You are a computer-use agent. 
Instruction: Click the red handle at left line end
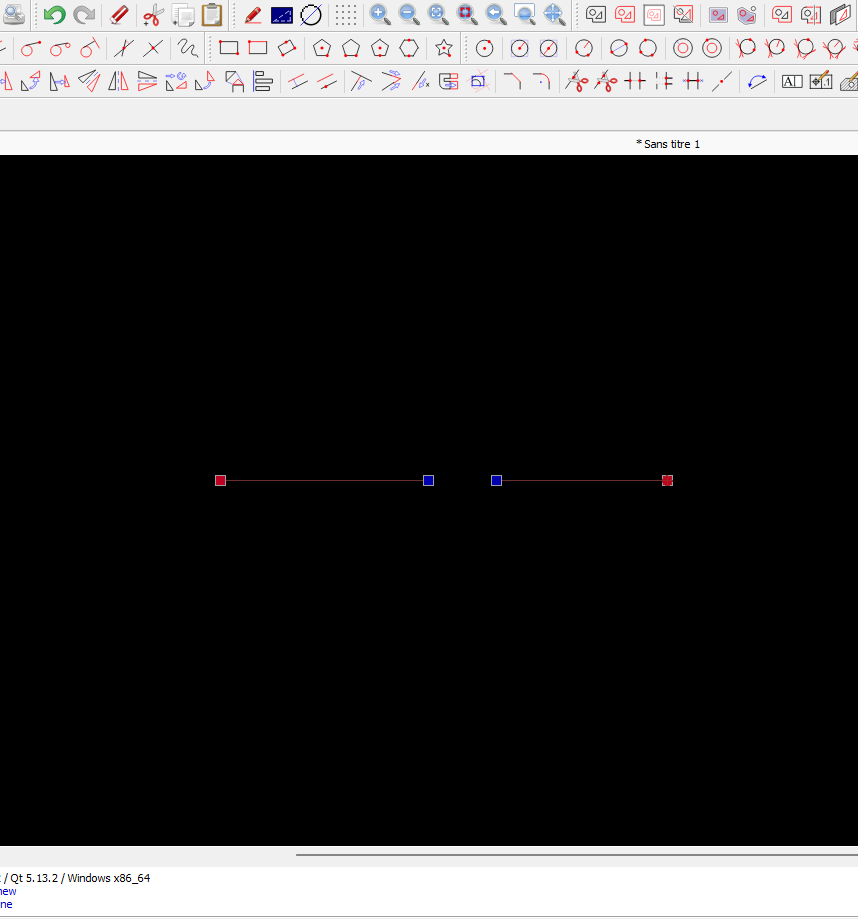coord(221,481)
